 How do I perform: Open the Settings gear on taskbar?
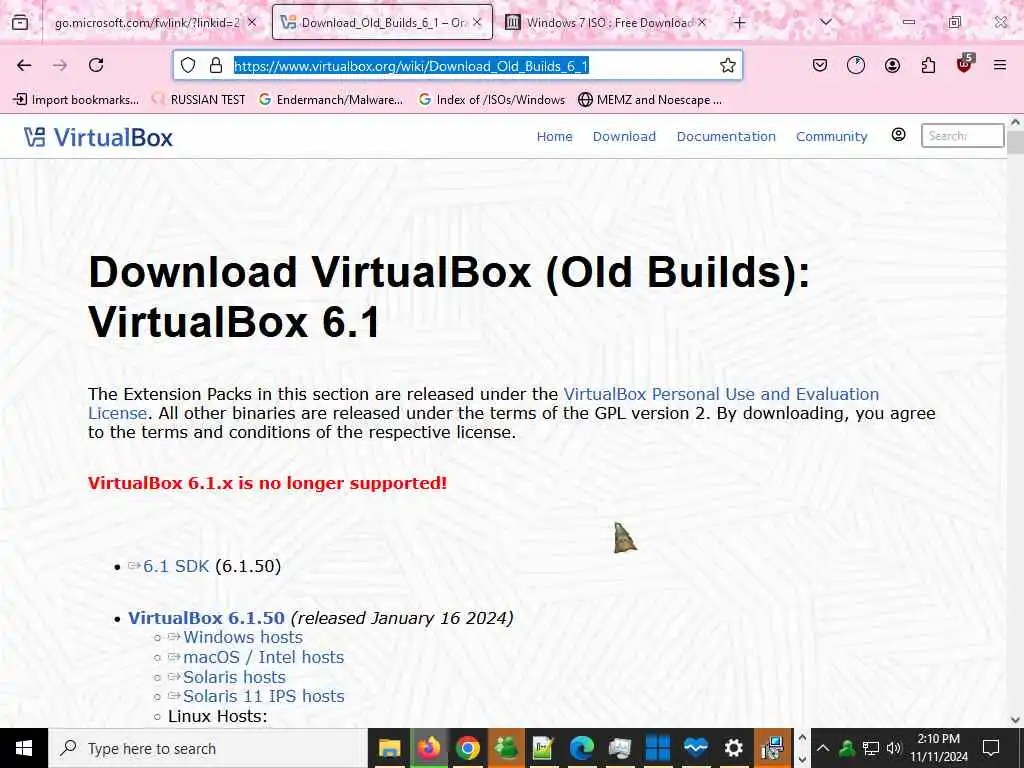733,748
